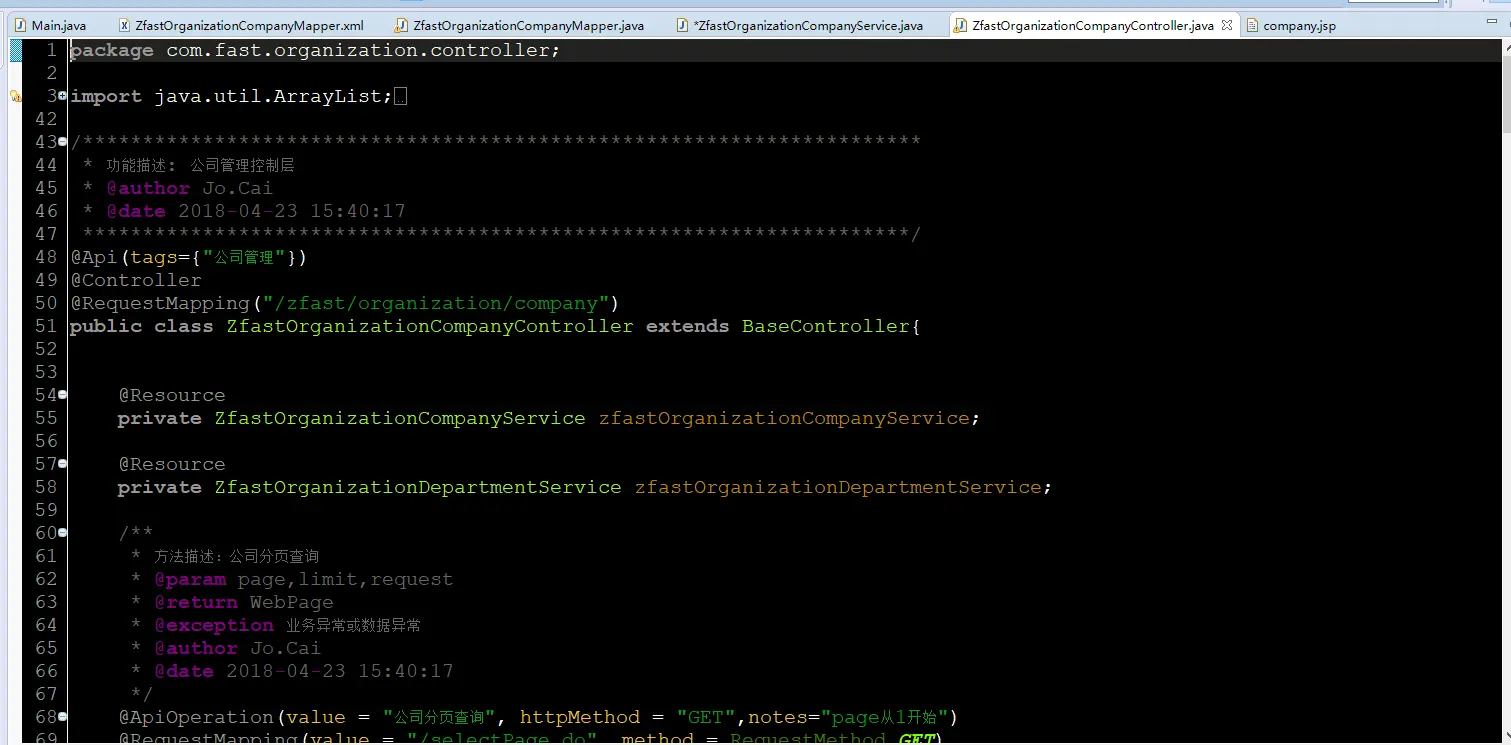Click the zfastOrganizationDepartmentService field name
The height and width of the screenshot is (745, 1511).
pyautogui.click(x=838, y=487)
